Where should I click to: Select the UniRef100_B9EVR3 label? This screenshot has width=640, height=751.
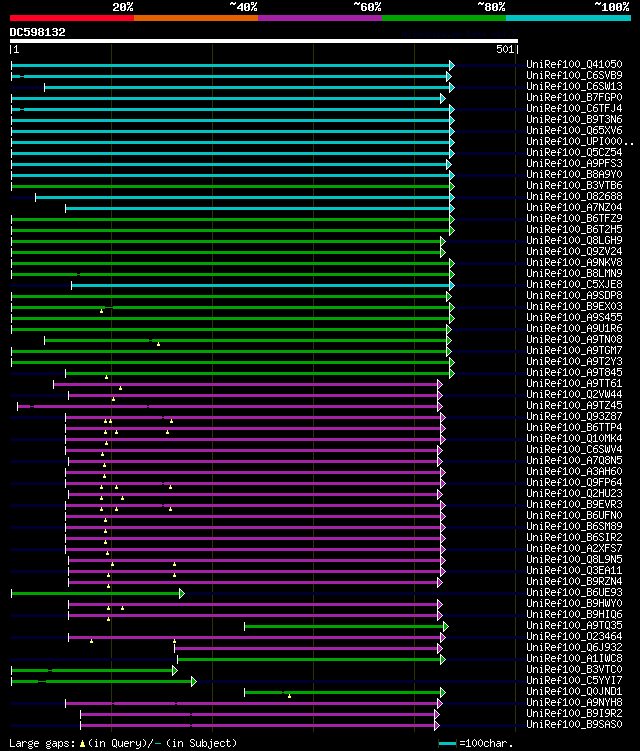(574, 505)
